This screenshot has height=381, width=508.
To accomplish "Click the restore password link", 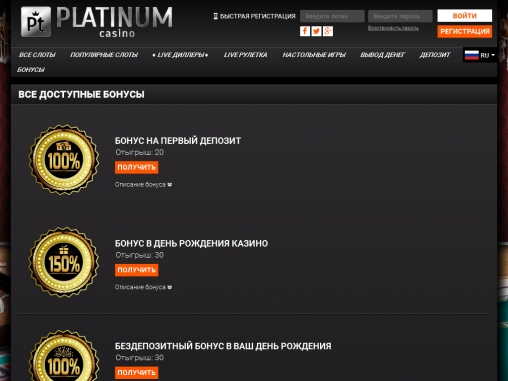I will (x=393, y=28).
